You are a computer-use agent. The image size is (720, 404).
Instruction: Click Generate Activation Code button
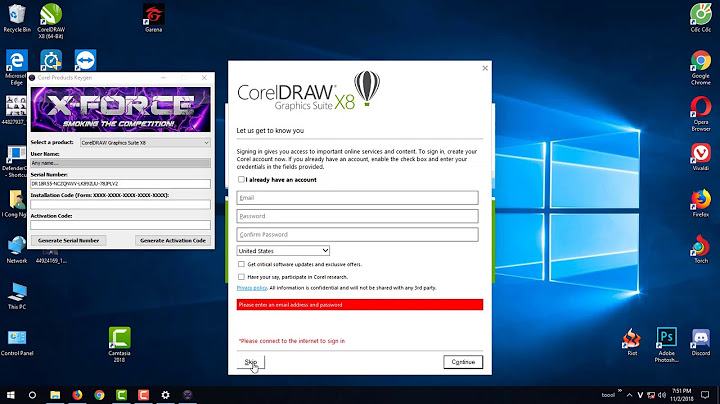coord(173,240)
